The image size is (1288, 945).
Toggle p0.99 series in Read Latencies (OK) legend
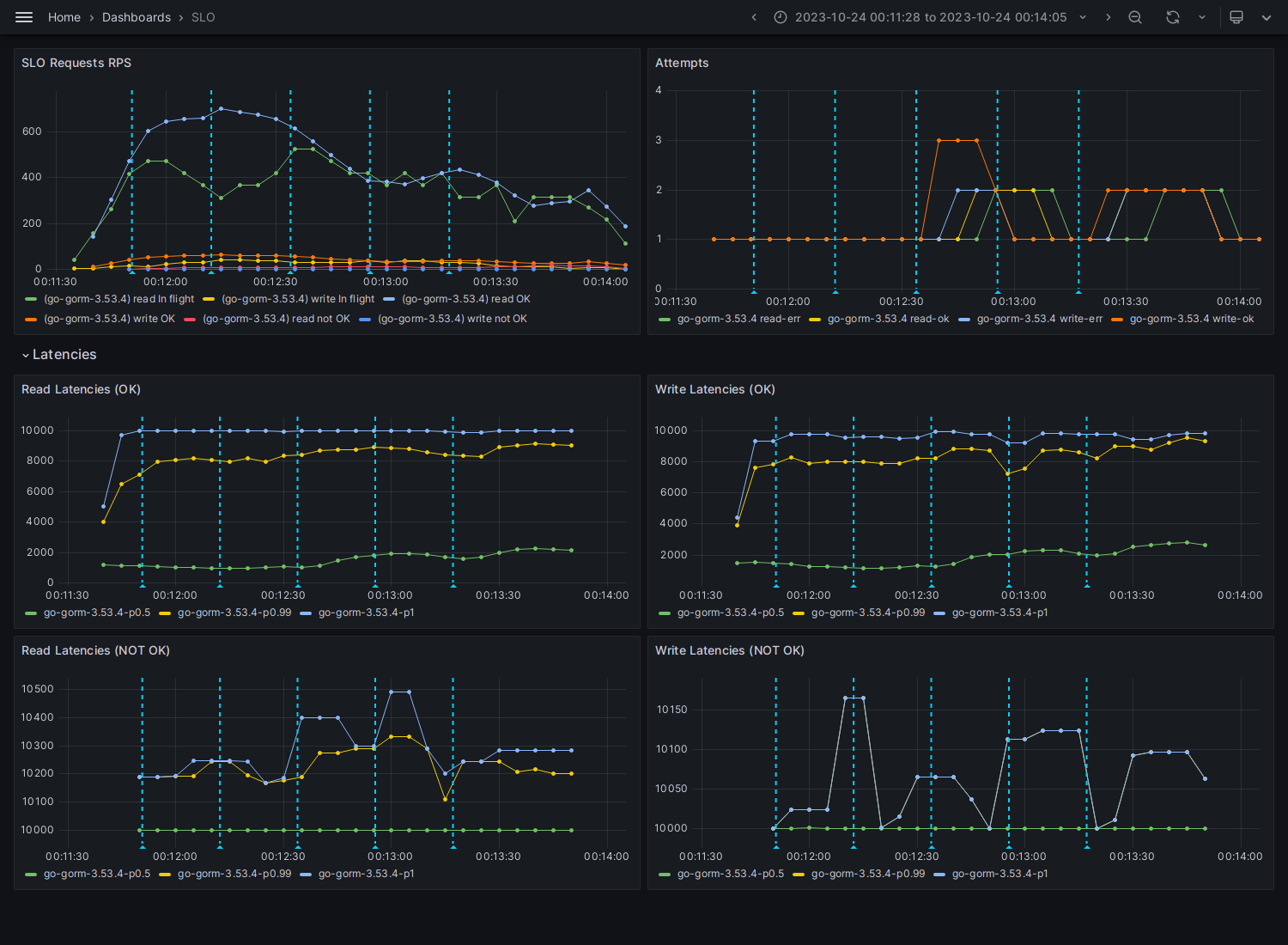pos(234,613)
